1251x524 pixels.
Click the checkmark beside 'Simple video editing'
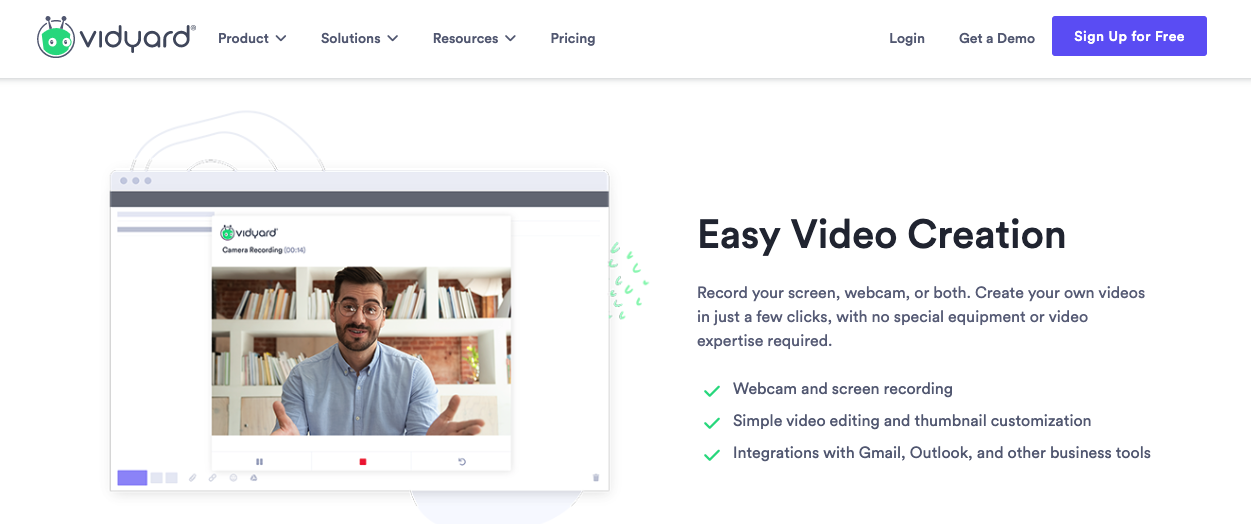[712, 422]
